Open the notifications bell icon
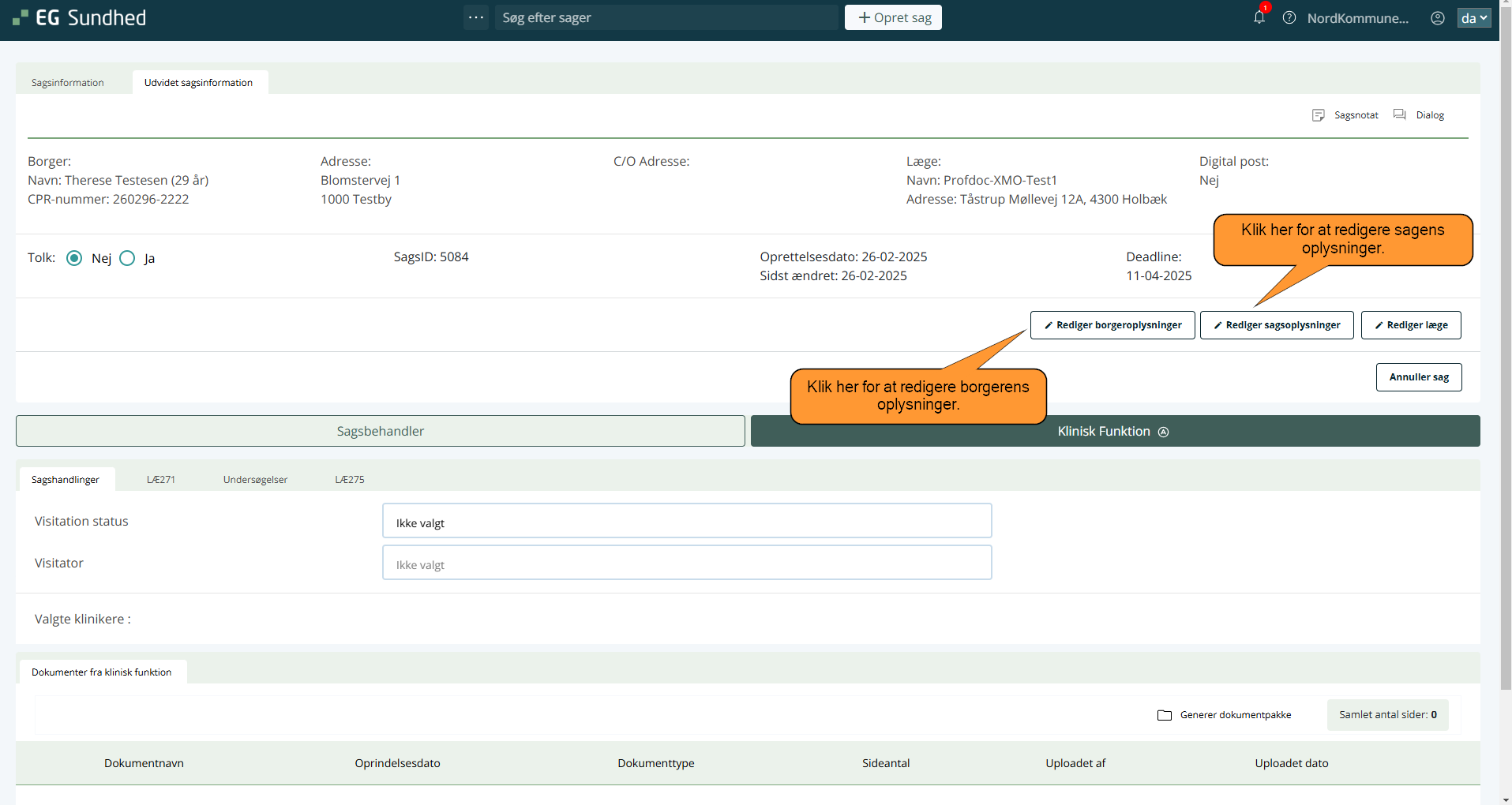This screenshot has width=1512, height=805. pyautogui.click(x=1259, y=17)
